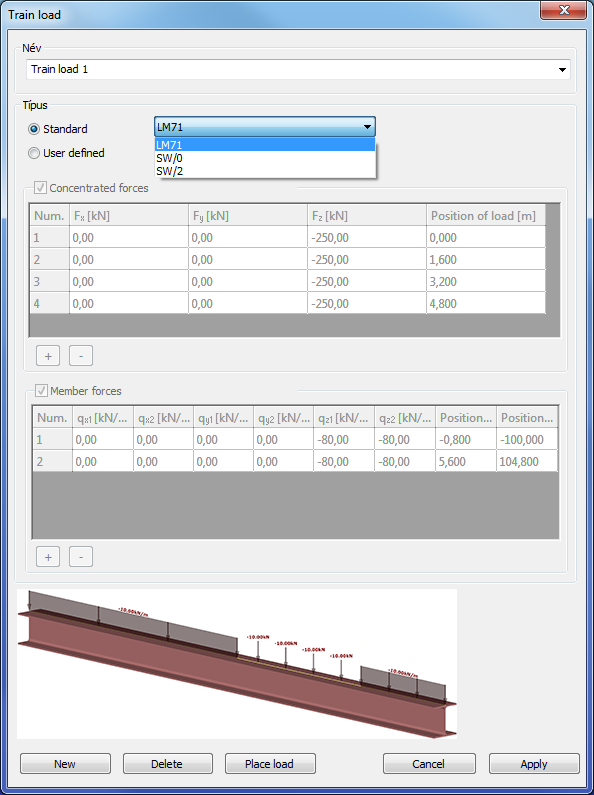Collapse the LM71 standard type dropdown
Screen dimensions: 594x795
pos(265,127)
